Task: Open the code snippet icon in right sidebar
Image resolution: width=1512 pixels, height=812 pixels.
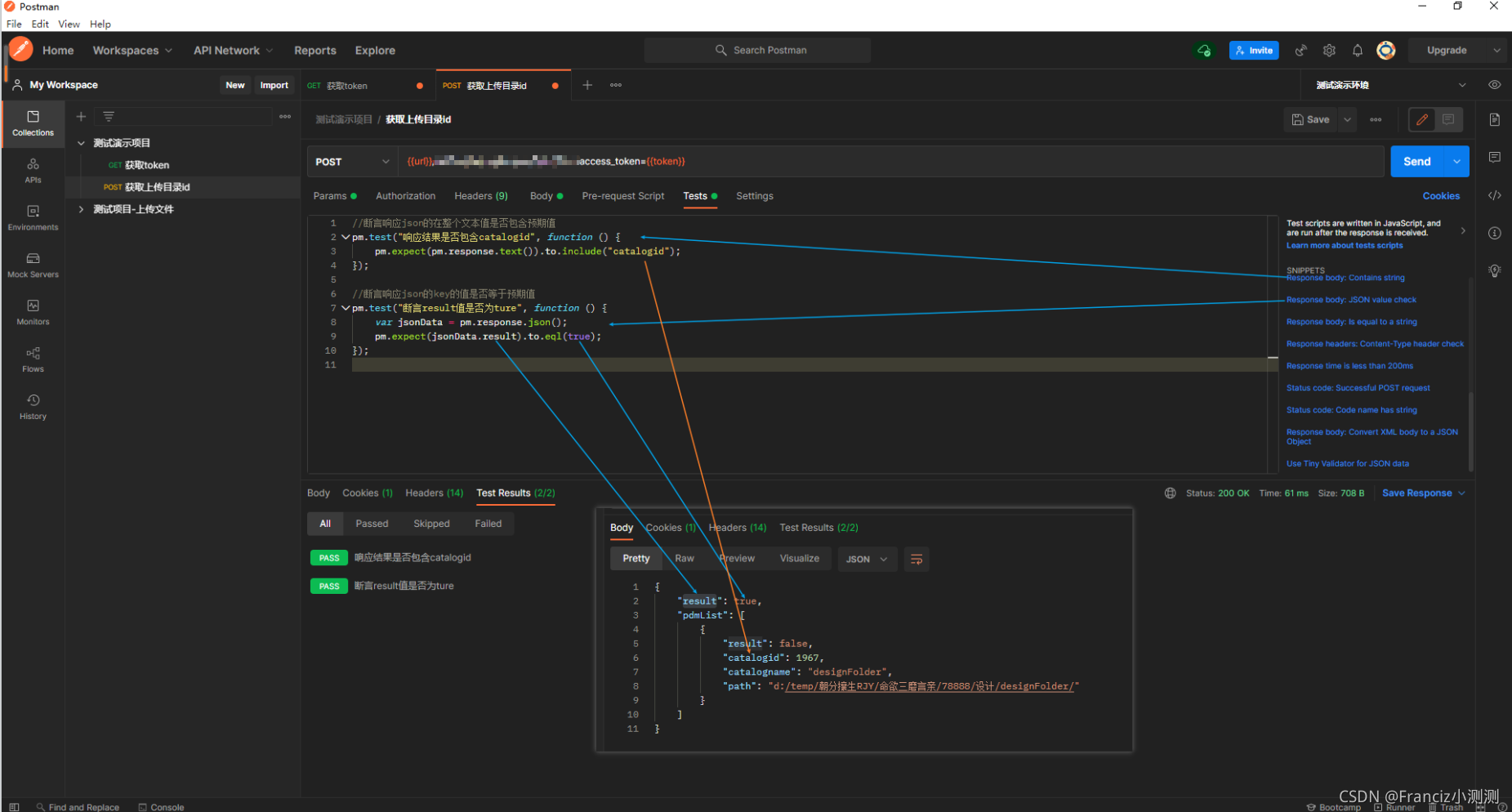Action: [x=1494, y=195]
